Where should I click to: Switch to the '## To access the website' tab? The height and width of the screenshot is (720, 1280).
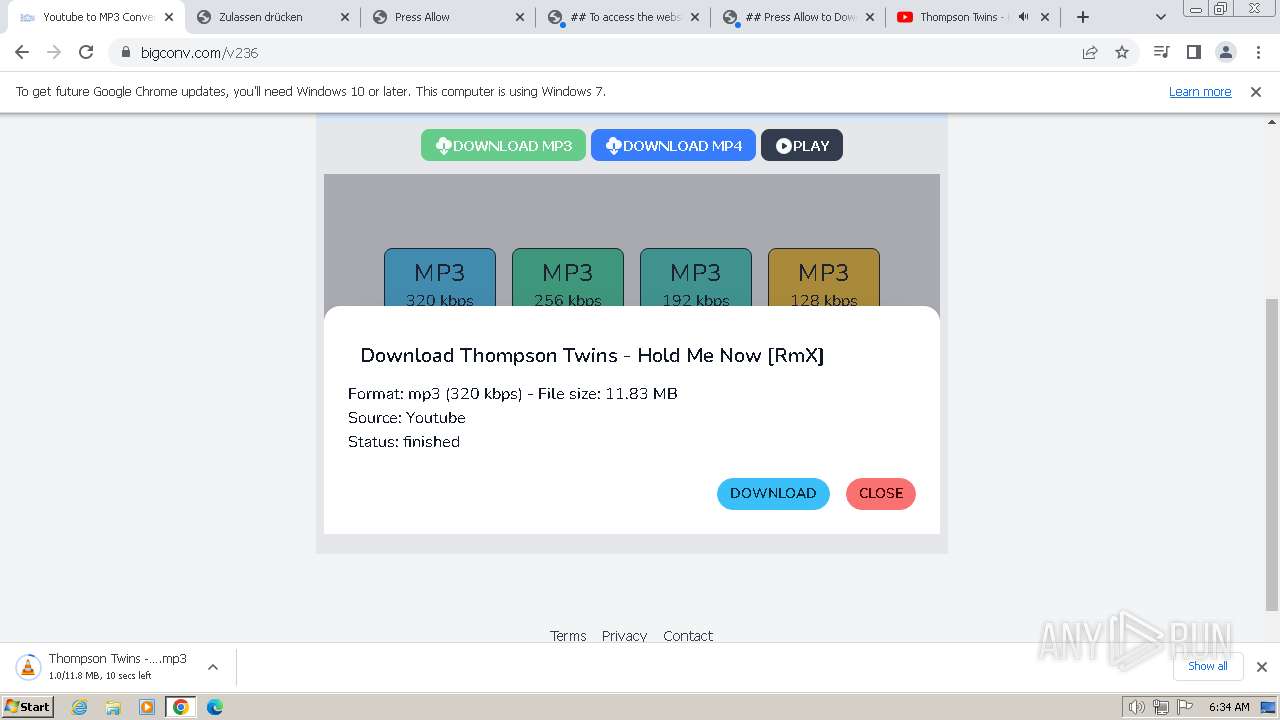(x=612, y=17)
